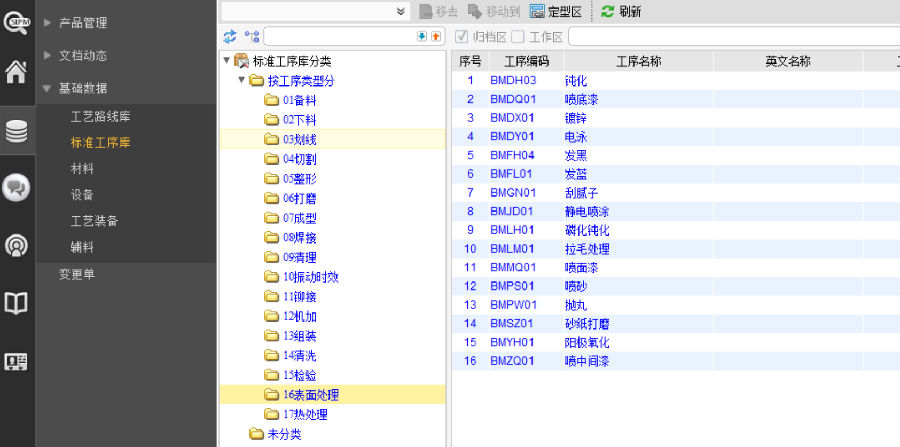Select the 17热处理 folder

tap(304, 414)
